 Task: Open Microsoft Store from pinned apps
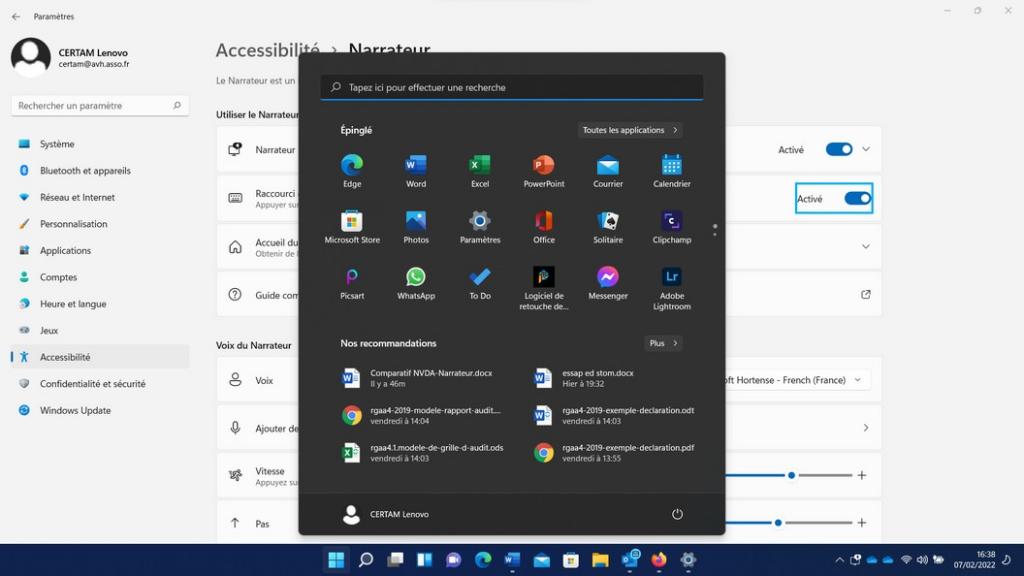[x=352, y=227]
